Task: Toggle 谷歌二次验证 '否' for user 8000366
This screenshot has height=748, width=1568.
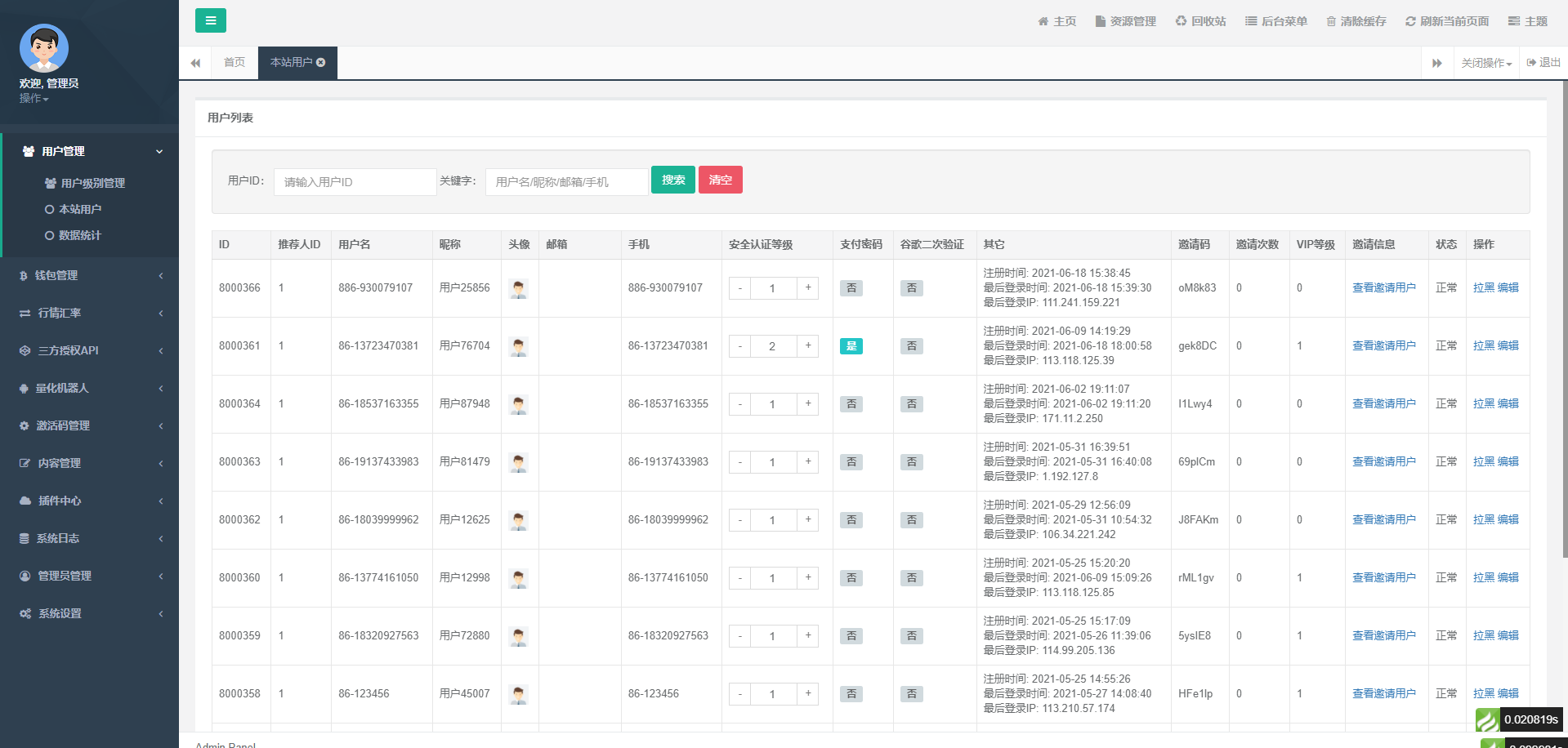Action: click(911, 287)
